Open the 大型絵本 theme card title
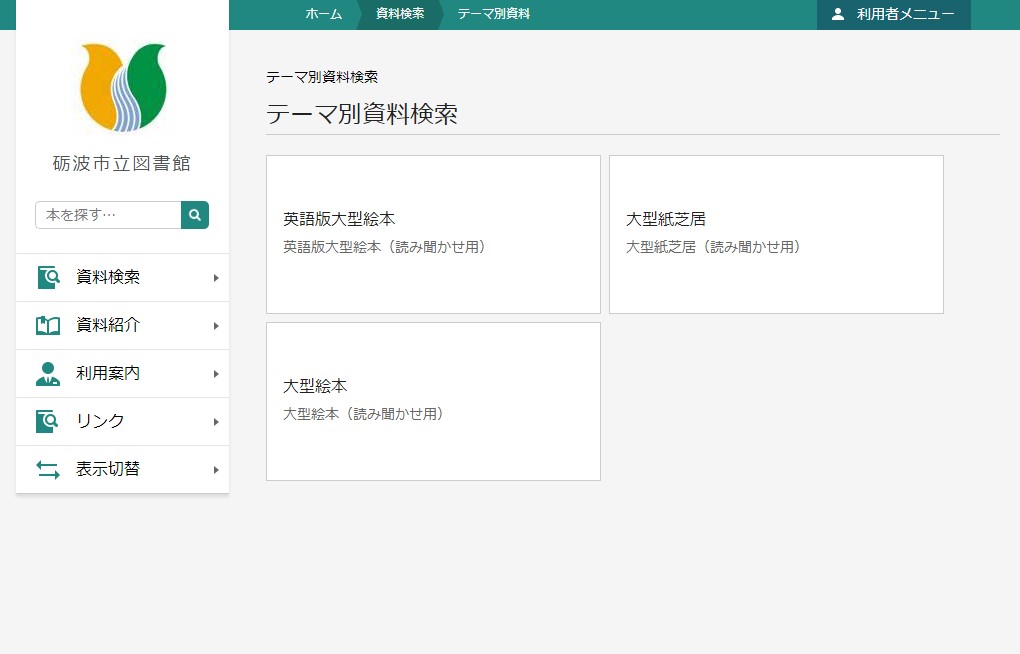Image resolution: width=1020 pixels, height=654 pixels. (315, 386)
